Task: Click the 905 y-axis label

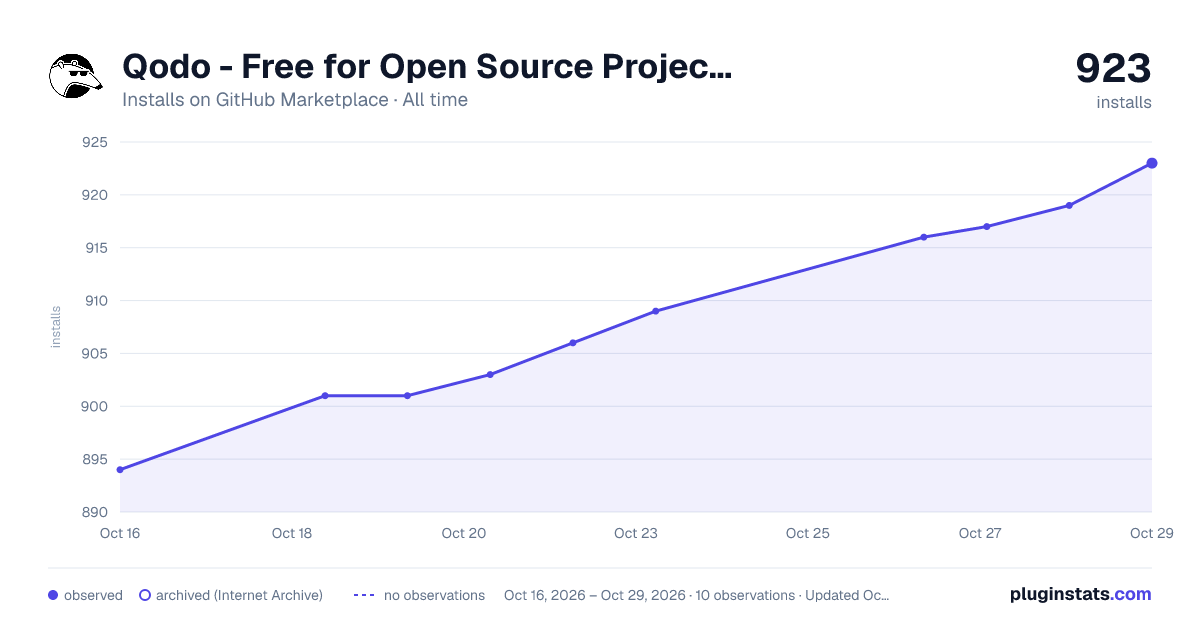Action: click(95, 354)
